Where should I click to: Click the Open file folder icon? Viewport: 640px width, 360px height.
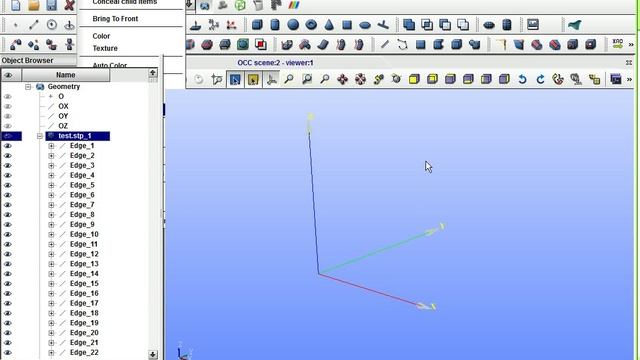point(34,5)
